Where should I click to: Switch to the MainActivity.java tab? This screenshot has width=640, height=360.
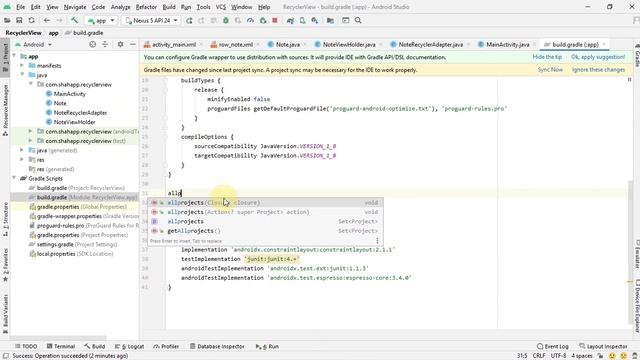tap(507, 44)
